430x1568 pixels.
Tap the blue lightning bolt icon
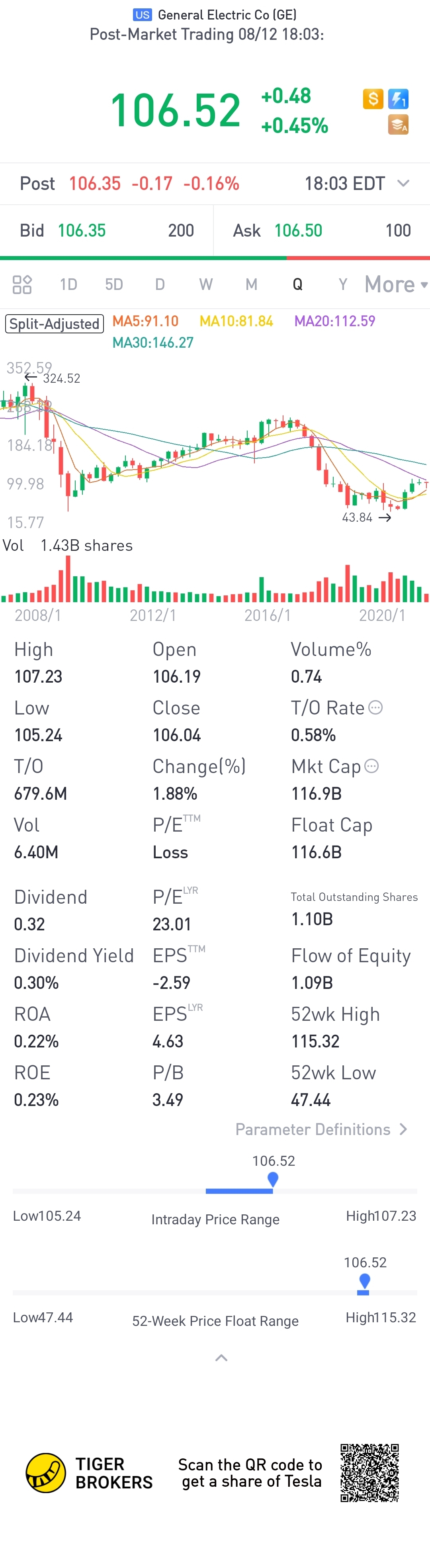[x=399, y=99]
